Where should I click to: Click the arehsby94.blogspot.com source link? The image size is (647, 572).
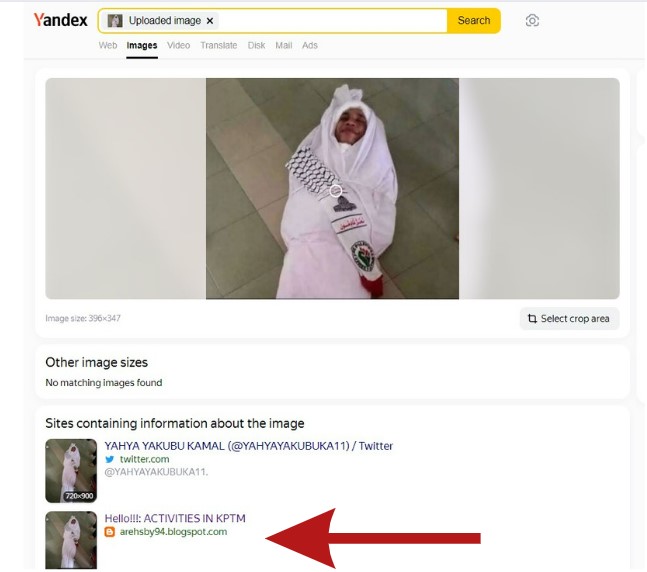tap(173, 532)
